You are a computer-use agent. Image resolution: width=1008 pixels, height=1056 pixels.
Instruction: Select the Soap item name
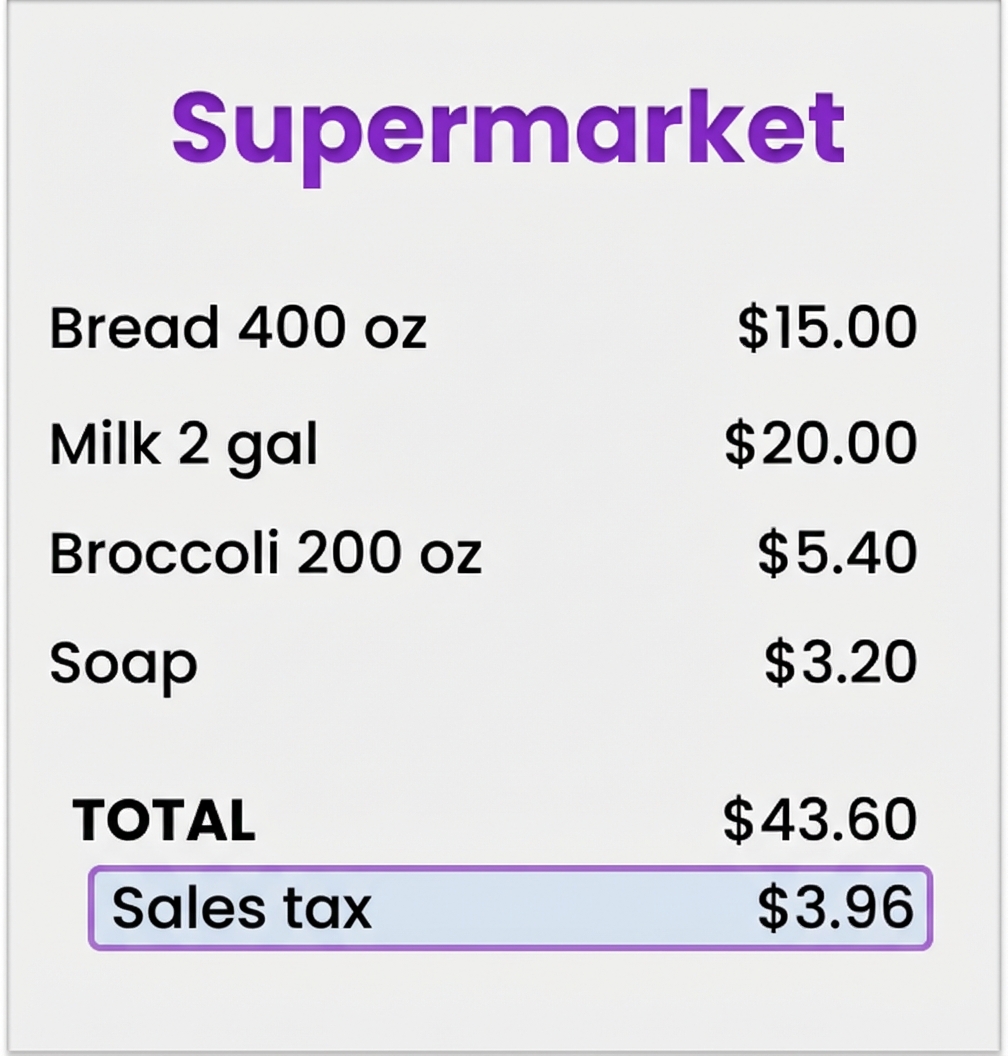click(123, 664)
